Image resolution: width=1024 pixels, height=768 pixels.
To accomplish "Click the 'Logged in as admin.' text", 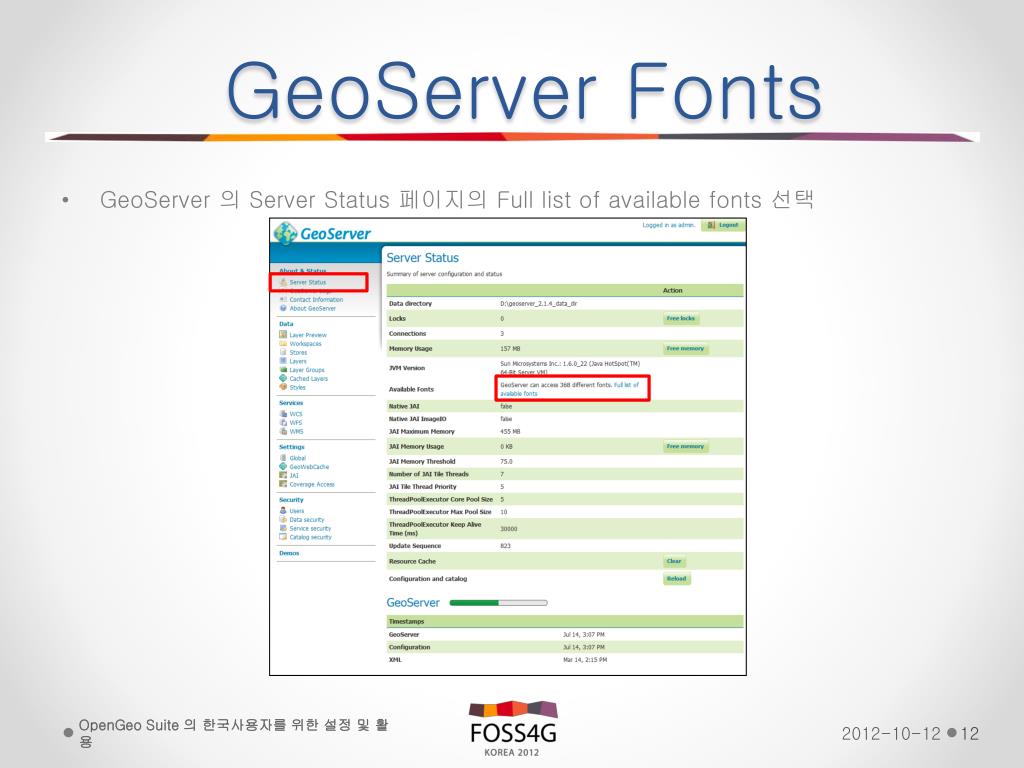I will pyautogui.click(x=669, y=225).
